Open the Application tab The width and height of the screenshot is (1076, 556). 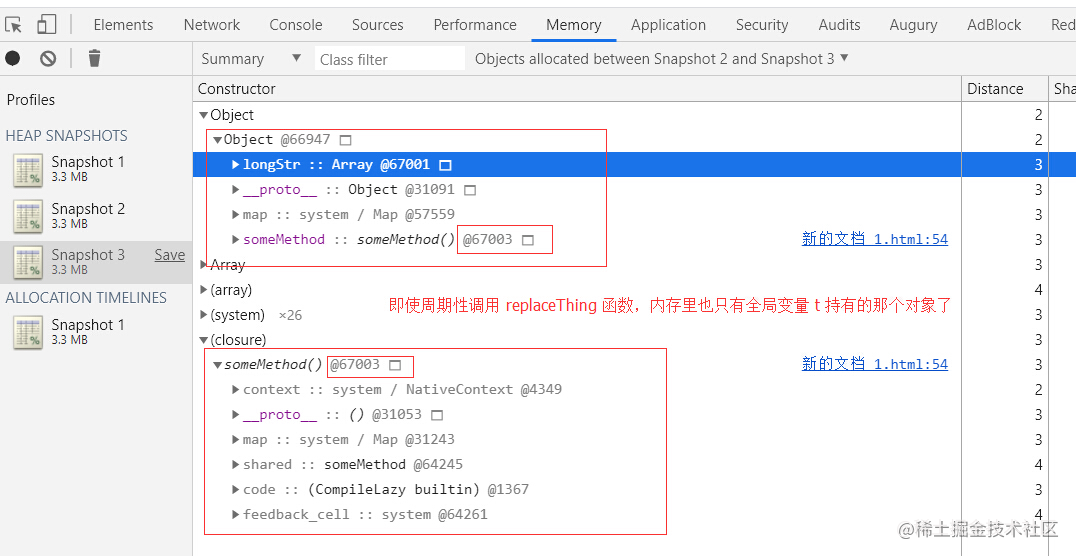point(668,25)
